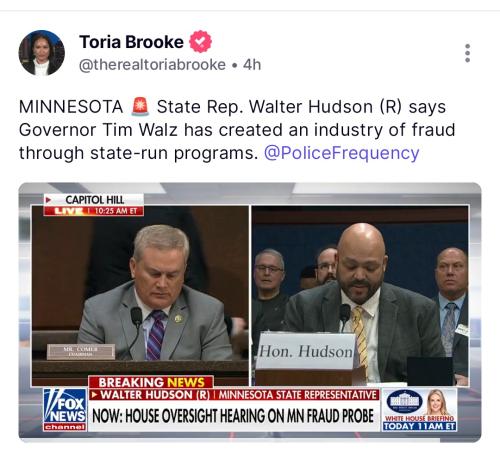Viewport: 500px width, 456px height.
Task: Click the chairman's desk nameplate in the video
Action: 81,352
